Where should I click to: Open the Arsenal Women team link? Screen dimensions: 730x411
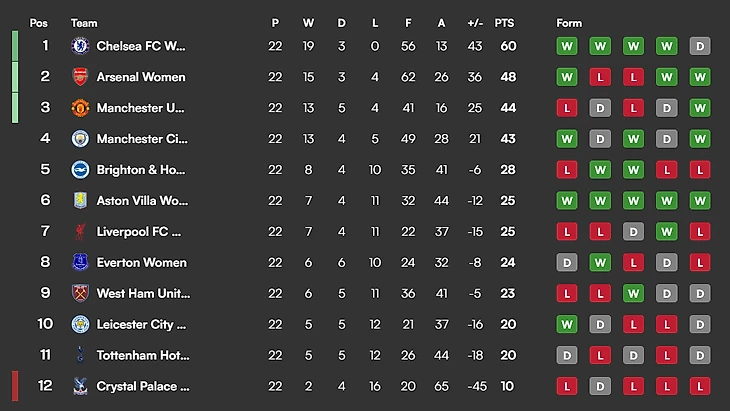coord(141,77)
